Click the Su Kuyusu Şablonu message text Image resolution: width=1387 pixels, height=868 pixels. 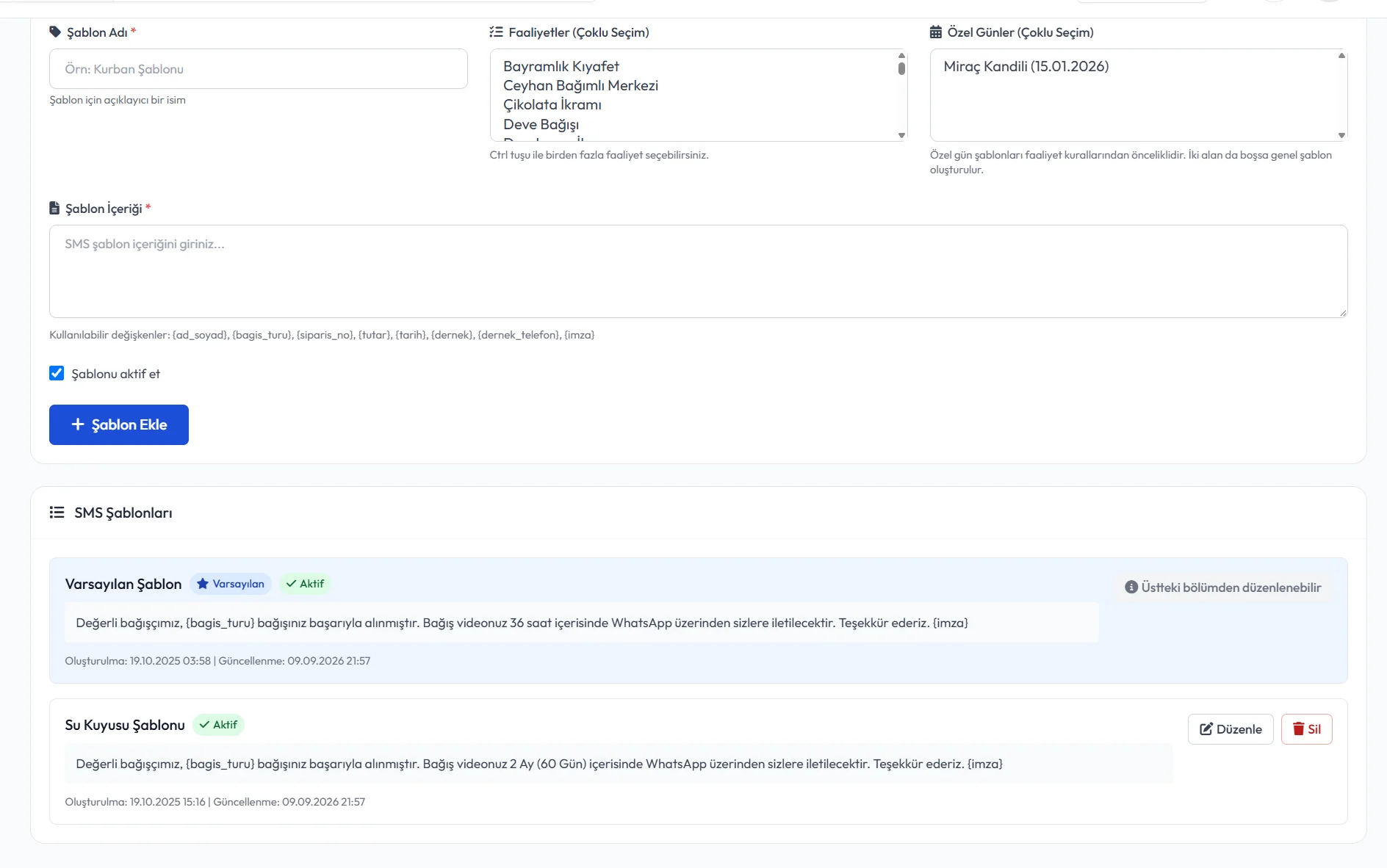pos(539,764)
